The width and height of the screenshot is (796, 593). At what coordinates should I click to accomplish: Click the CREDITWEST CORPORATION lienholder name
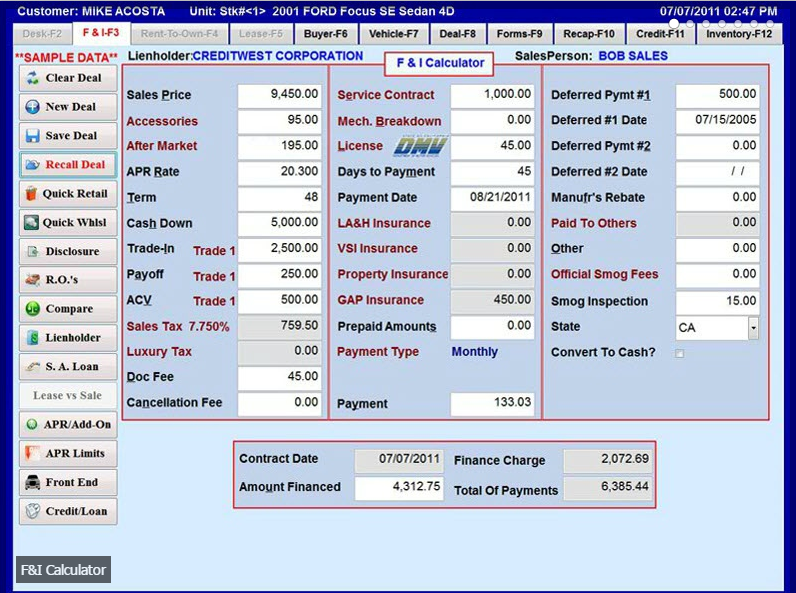278,56
